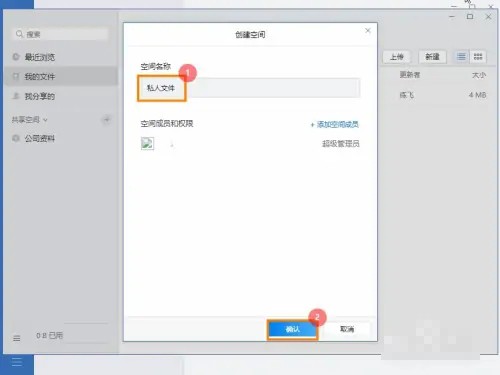Viewport: 500px width, 375px height.
Task: Click the 更新者 column header
Action: coord(410,75)
